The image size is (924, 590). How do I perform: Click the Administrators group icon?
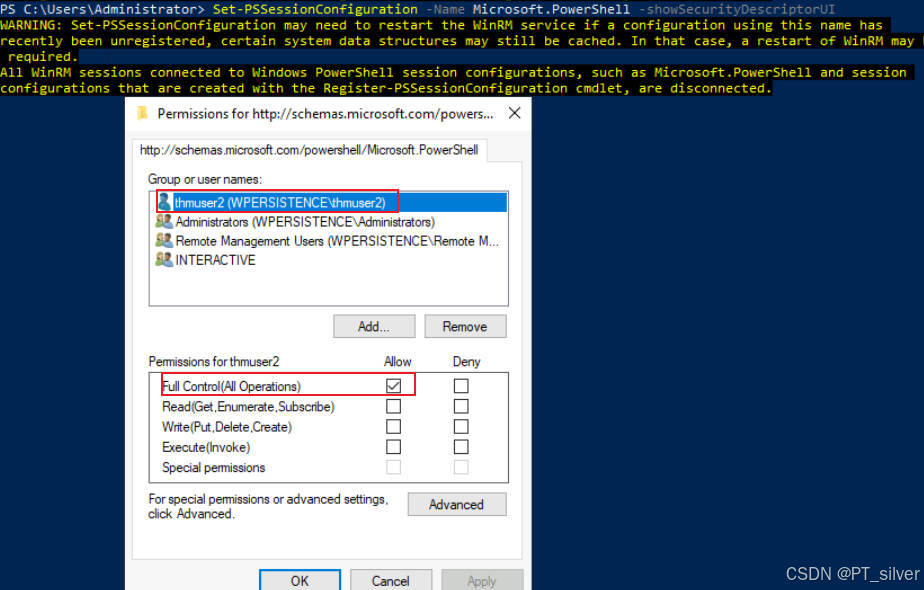pyautogui.click(x=164, y=222)
